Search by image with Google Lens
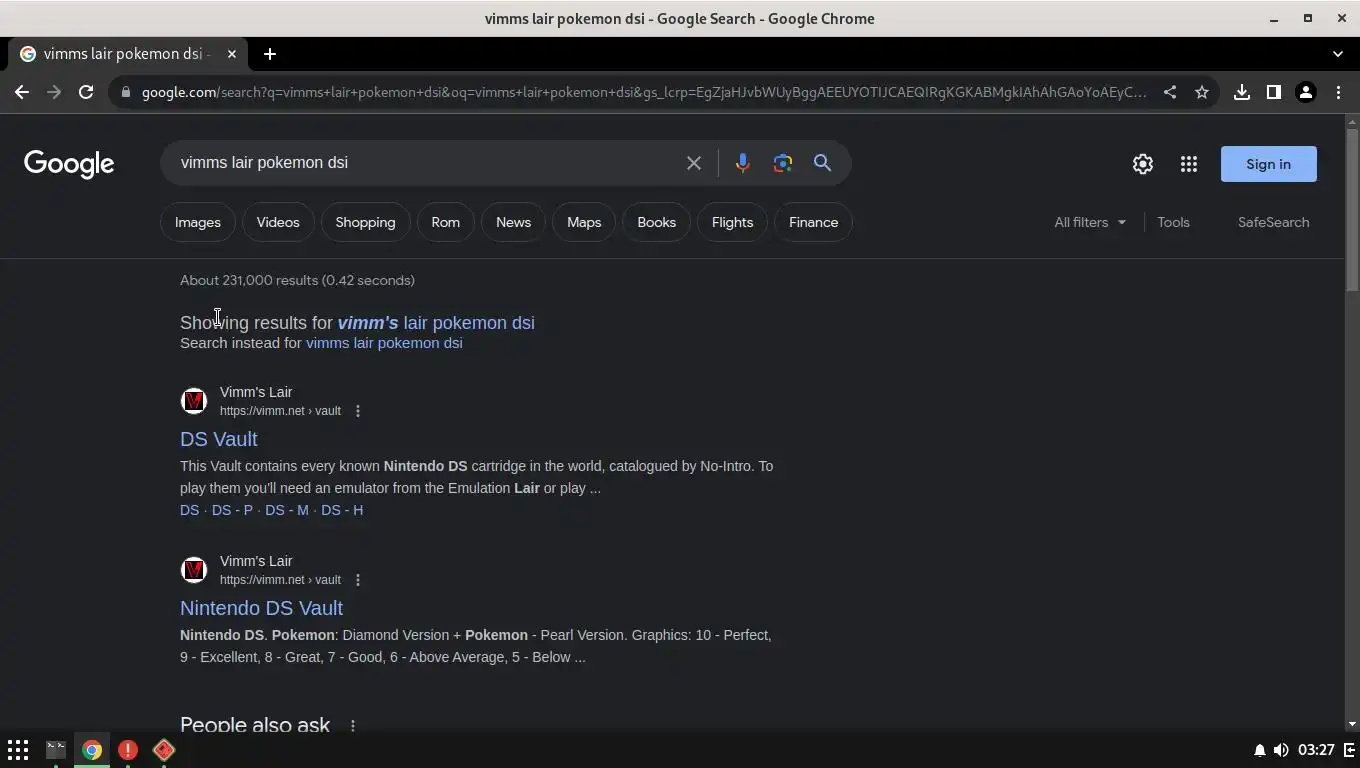The image size is (1360, 768). click(x=783, y=163)
